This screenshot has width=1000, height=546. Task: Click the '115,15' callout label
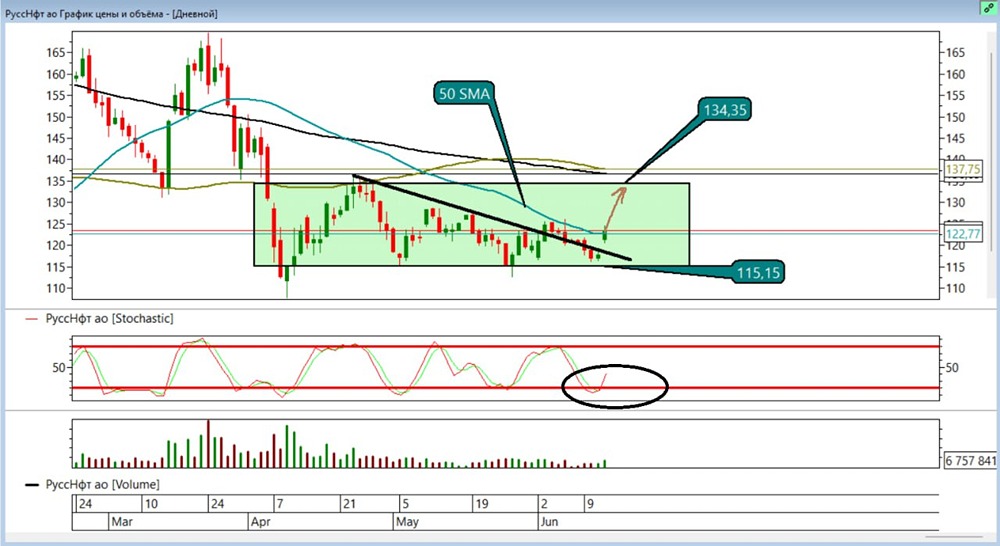coord(758,272)
